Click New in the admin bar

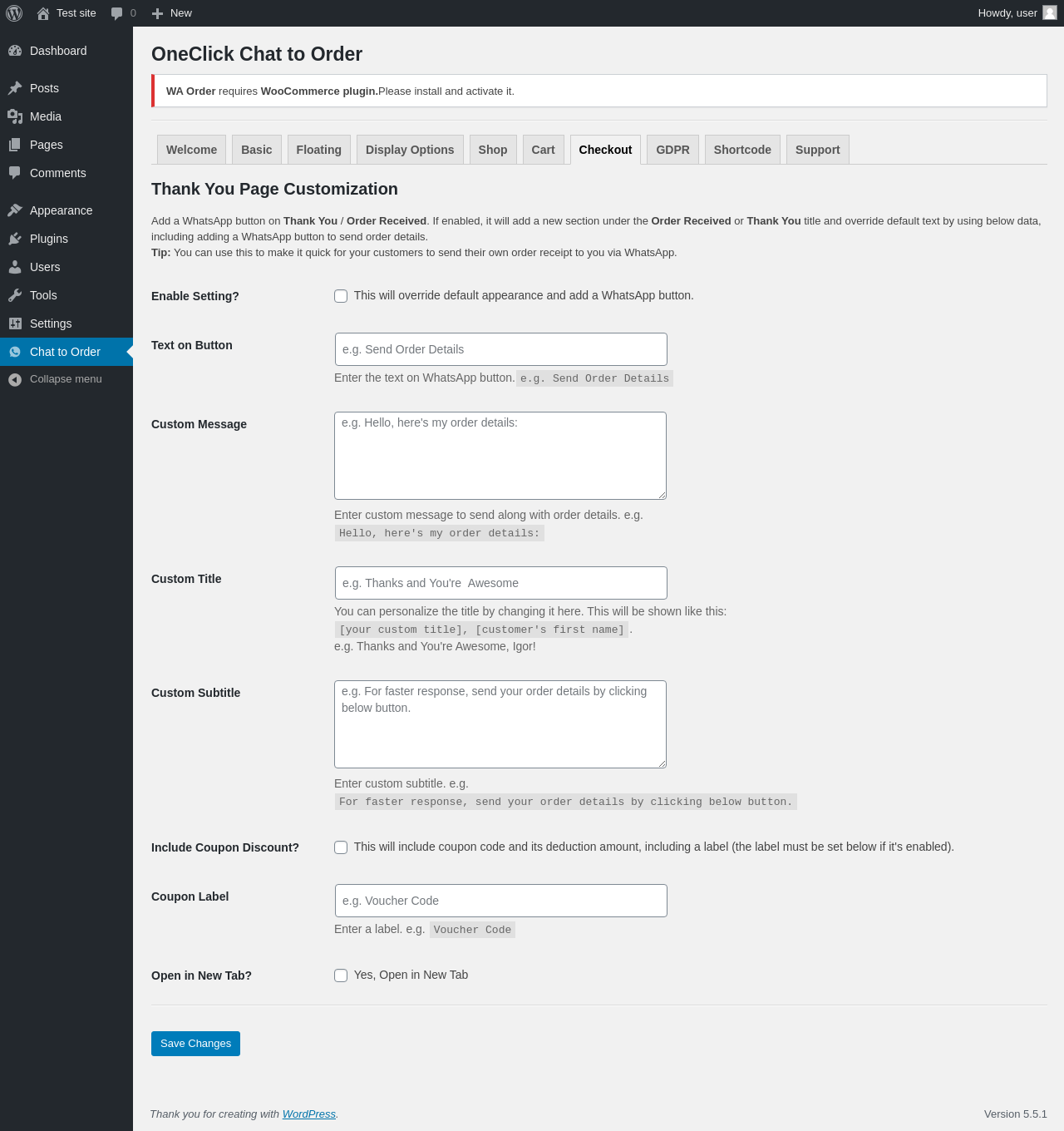(181, 13)
